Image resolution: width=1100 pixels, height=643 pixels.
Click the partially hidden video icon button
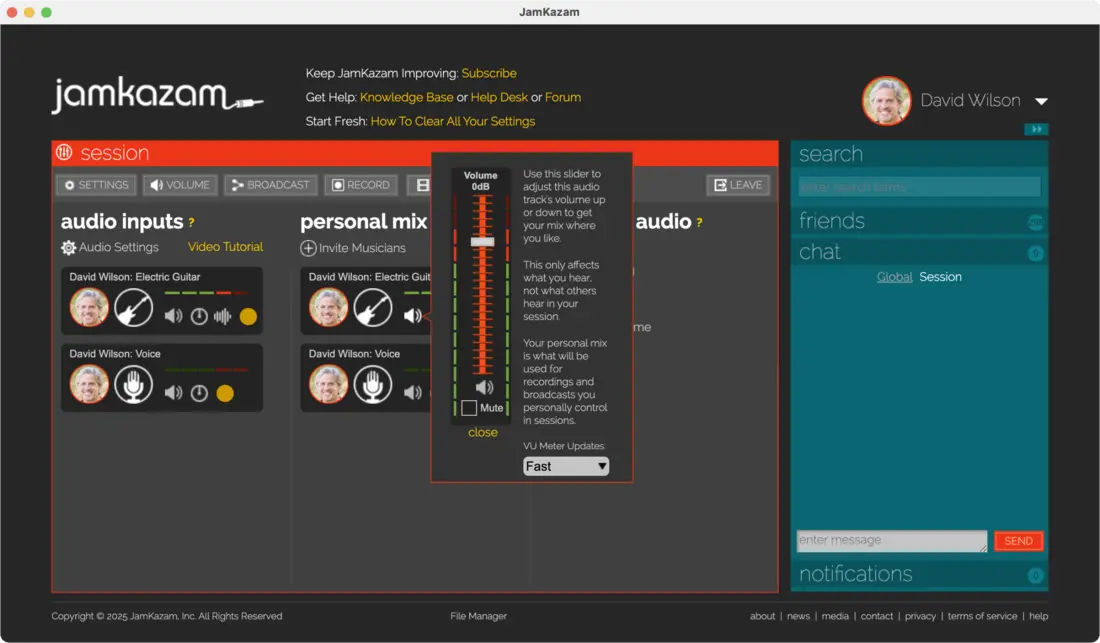[420, 185]
